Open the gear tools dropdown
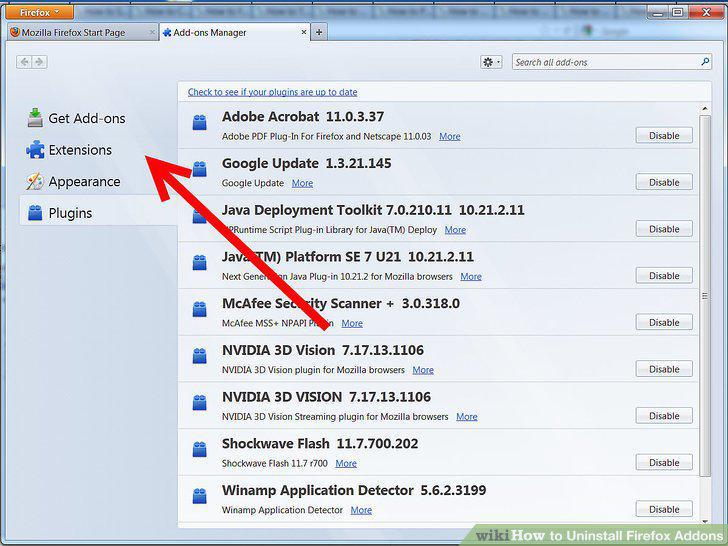Image resolution: width=728 pixels, height=546 pixels. (491, 62)
